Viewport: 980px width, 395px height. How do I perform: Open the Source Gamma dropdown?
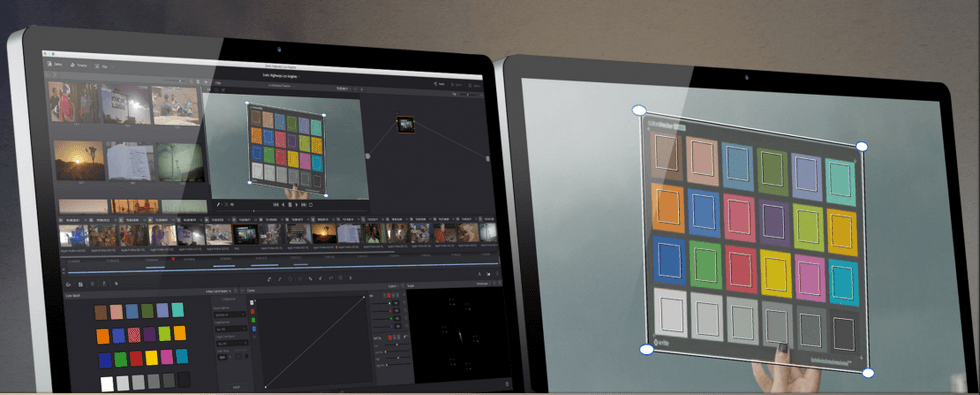[x=229, y=314]
